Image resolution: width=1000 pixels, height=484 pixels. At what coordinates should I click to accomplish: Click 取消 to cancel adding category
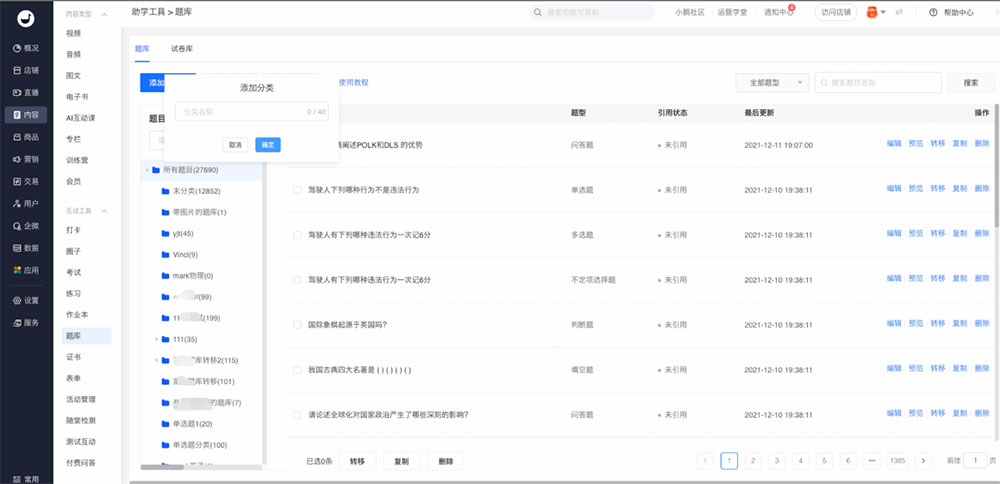pos(235,145)
